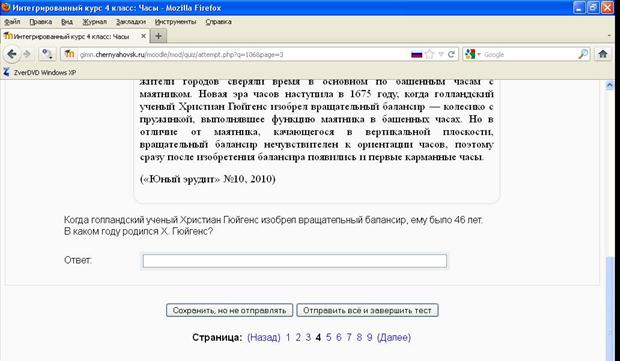
Task: Open the address bar history dropdown arrow
Action: pyautogui.click(x=441, y=55)
